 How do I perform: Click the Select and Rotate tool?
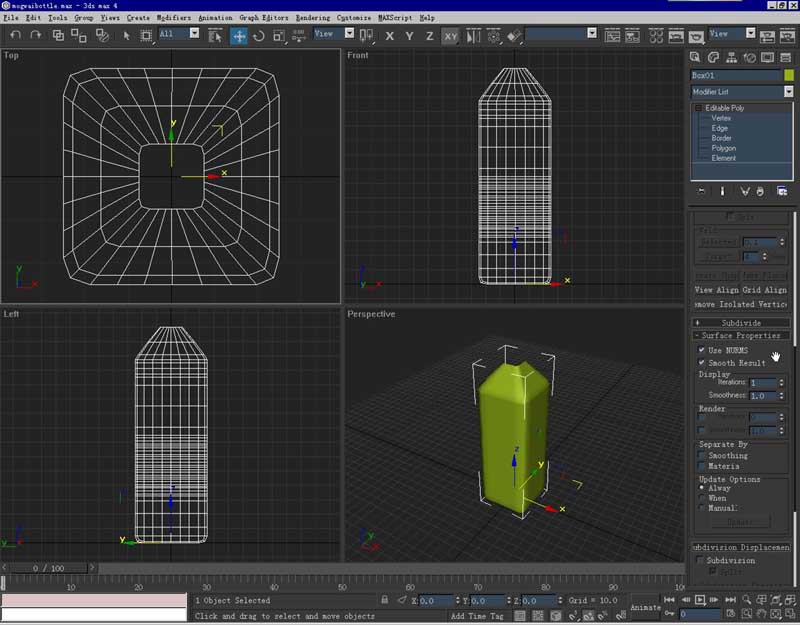[x=259, y=35]
